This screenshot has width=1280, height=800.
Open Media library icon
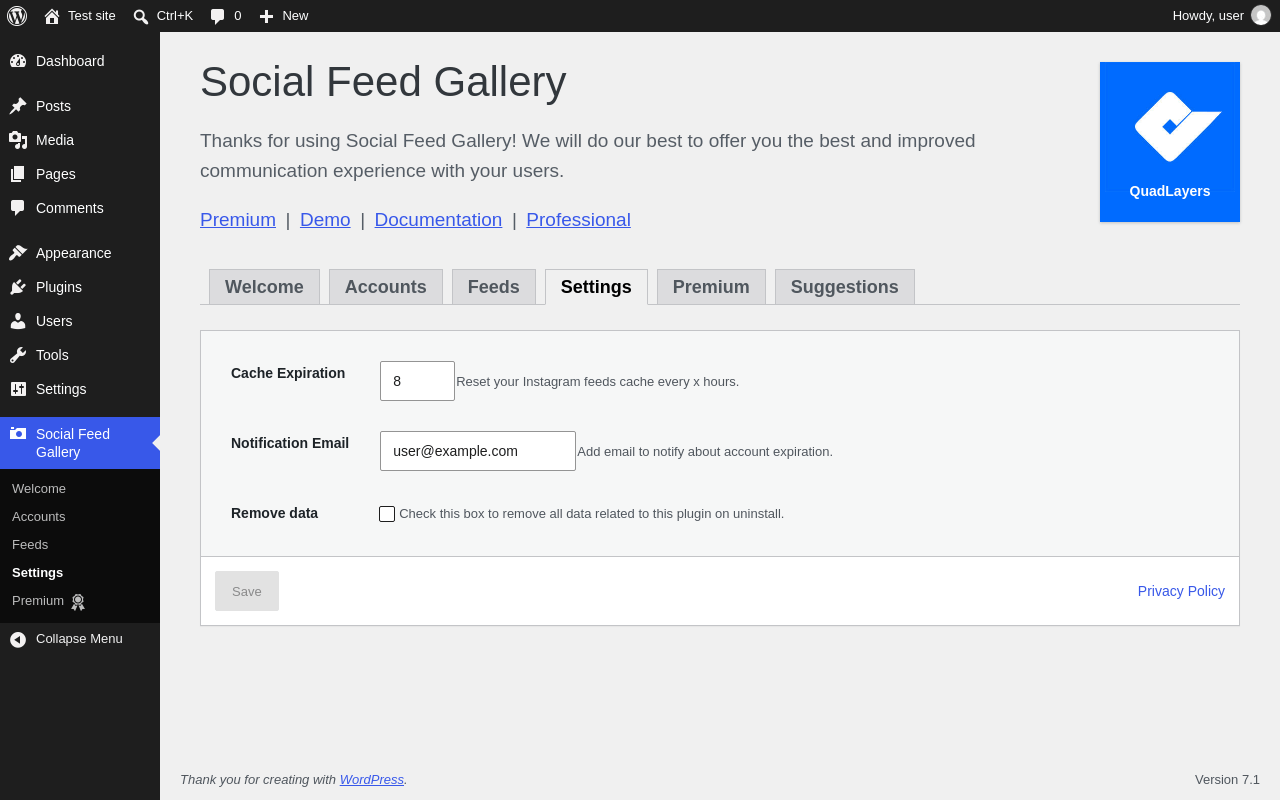point(18,140)
